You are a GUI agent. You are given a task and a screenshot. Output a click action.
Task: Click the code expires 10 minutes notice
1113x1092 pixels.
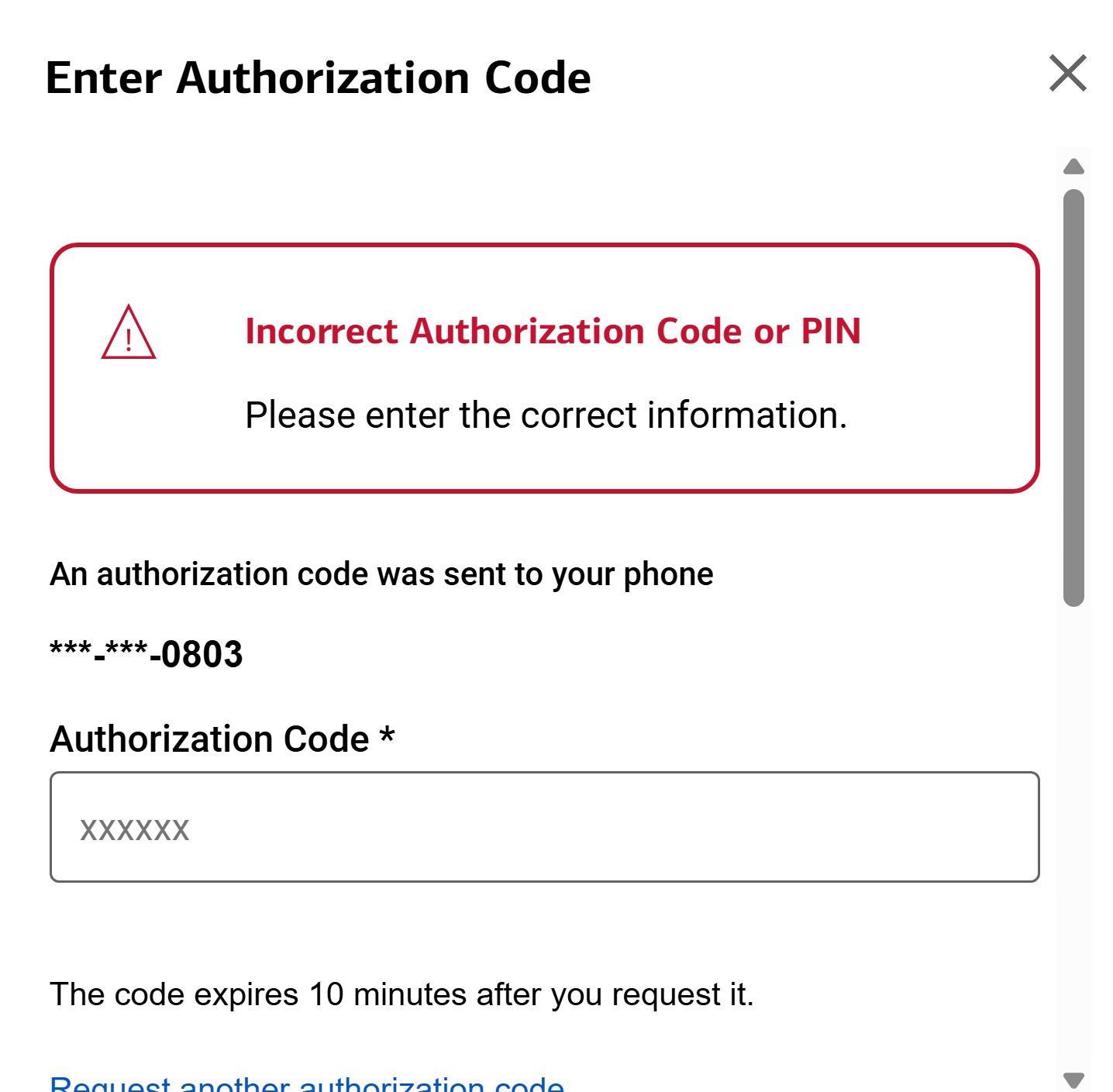pyautogui.click(x=401, y=994)
